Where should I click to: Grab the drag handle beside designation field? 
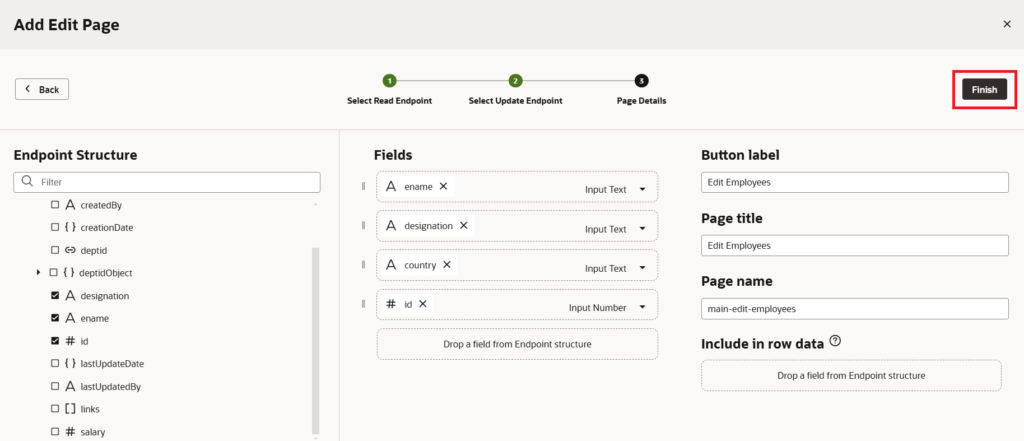tap(364, 225)
